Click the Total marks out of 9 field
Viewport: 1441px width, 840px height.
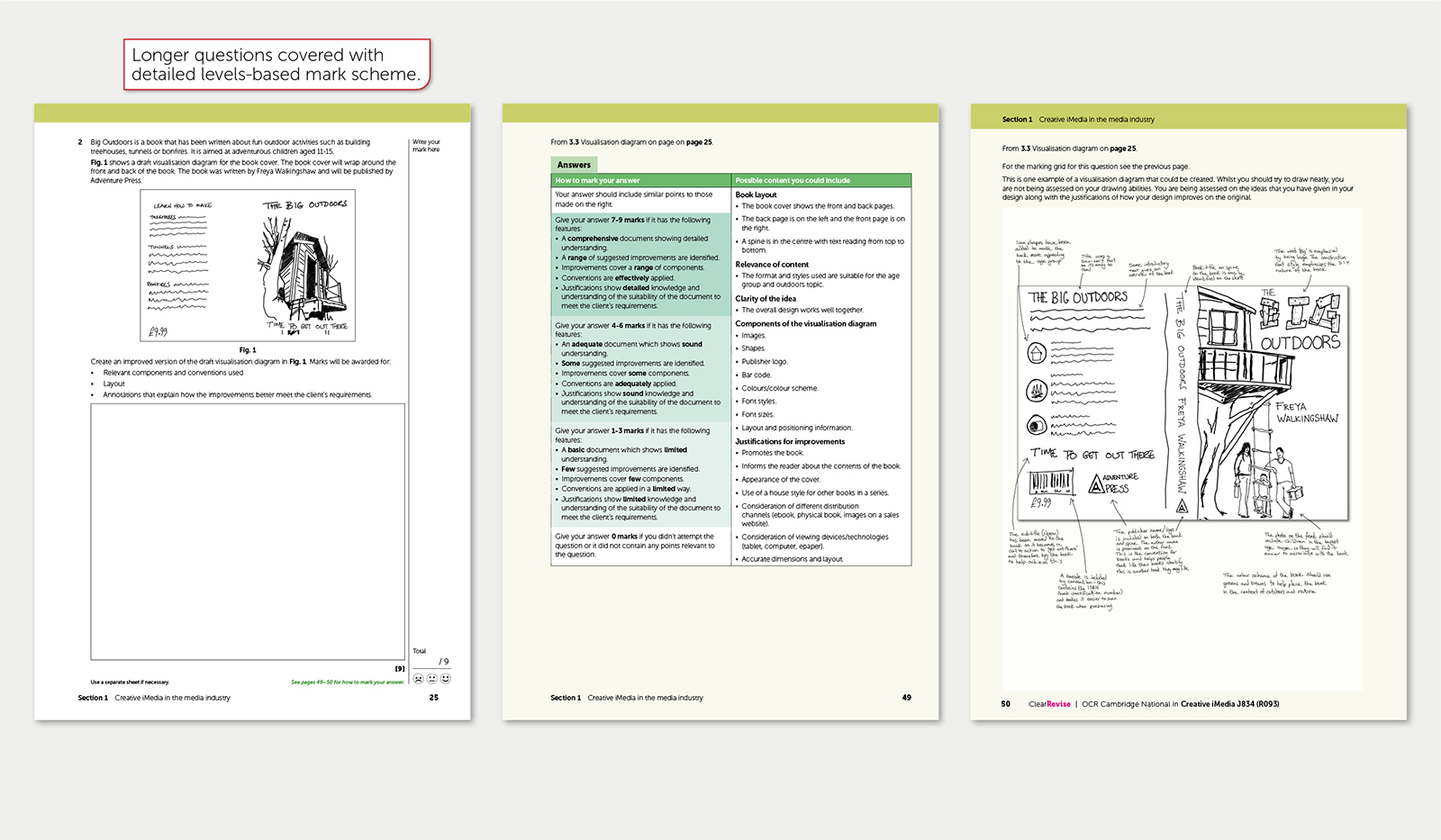click(441, 662)
